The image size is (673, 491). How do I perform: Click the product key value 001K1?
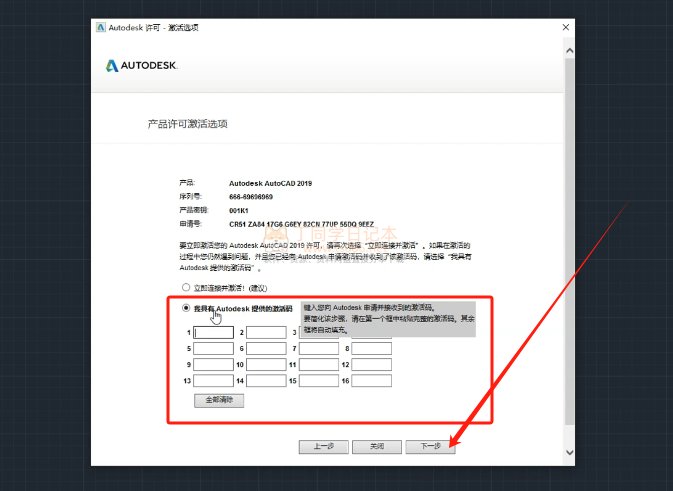tap(239, 211)
